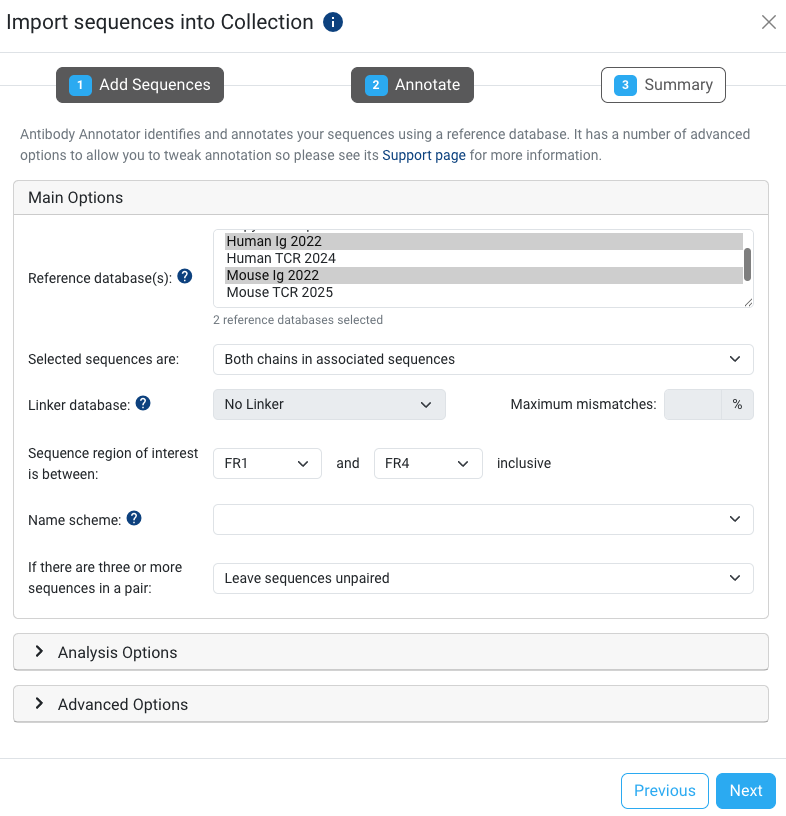Click the info icon beside the dialog title

[x=333, y=22]
